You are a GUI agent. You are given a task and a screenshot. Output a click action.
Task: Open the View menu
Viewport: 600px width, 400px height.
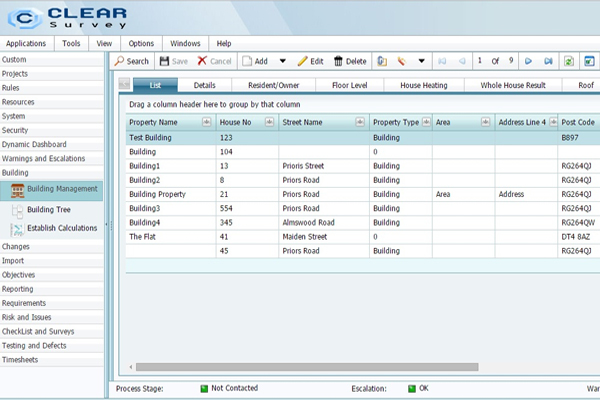tap(104, 43)
